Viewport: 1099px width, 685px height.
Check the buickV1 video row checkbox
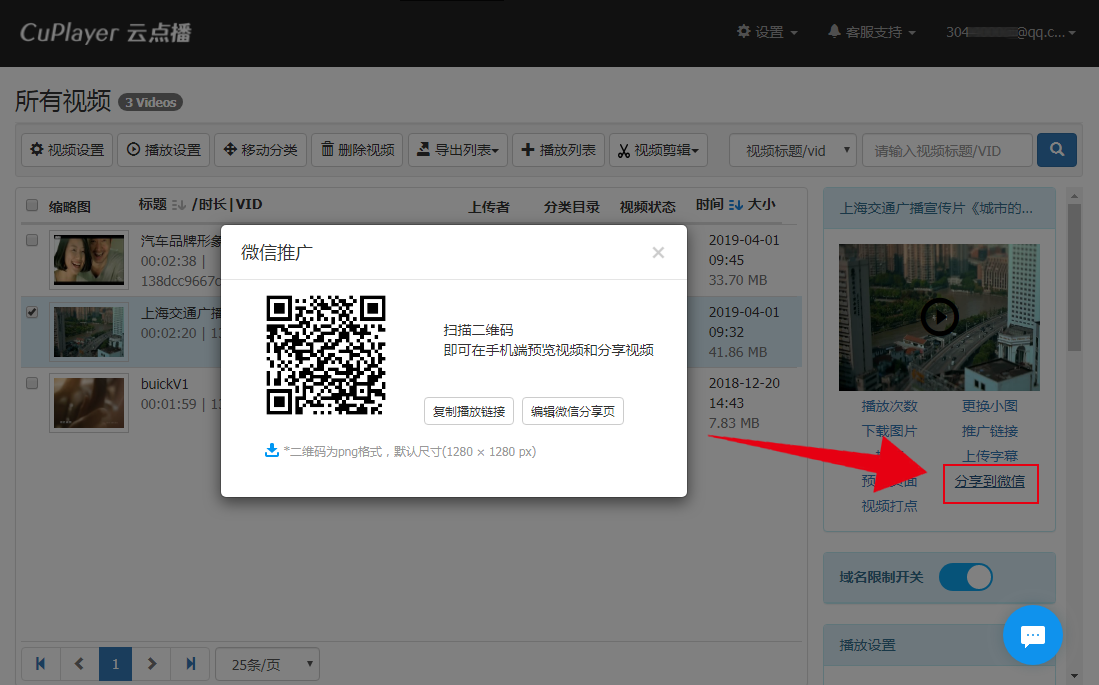tap(32, 383)
